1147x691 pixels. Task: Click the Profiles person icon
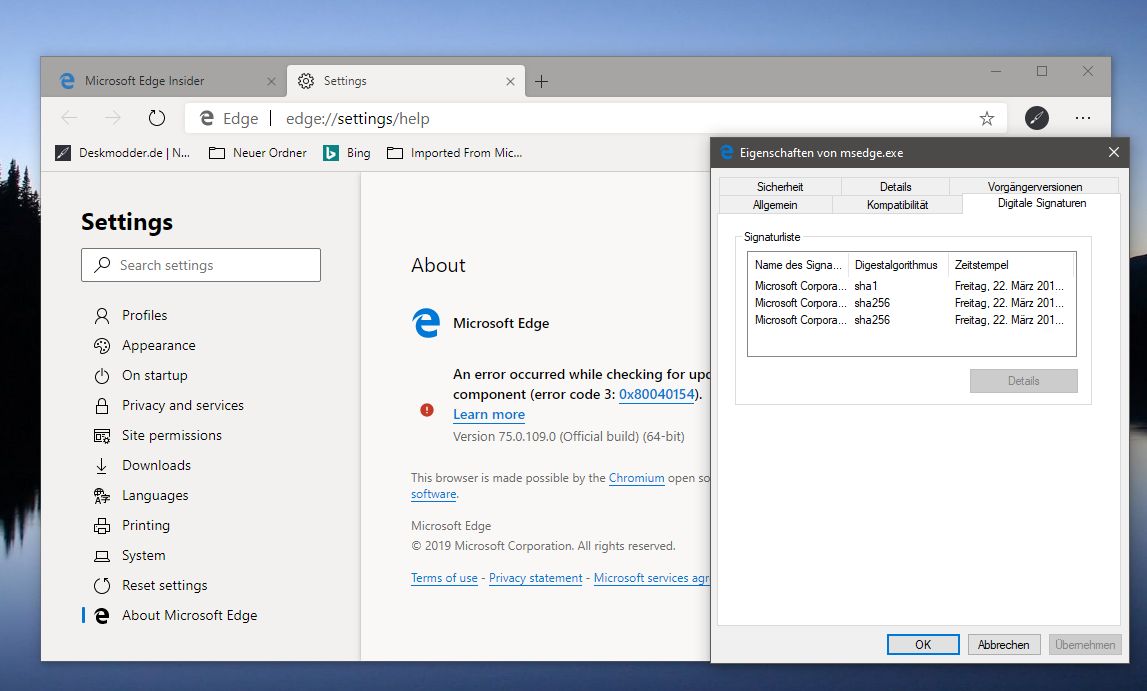tap(102, 315)
